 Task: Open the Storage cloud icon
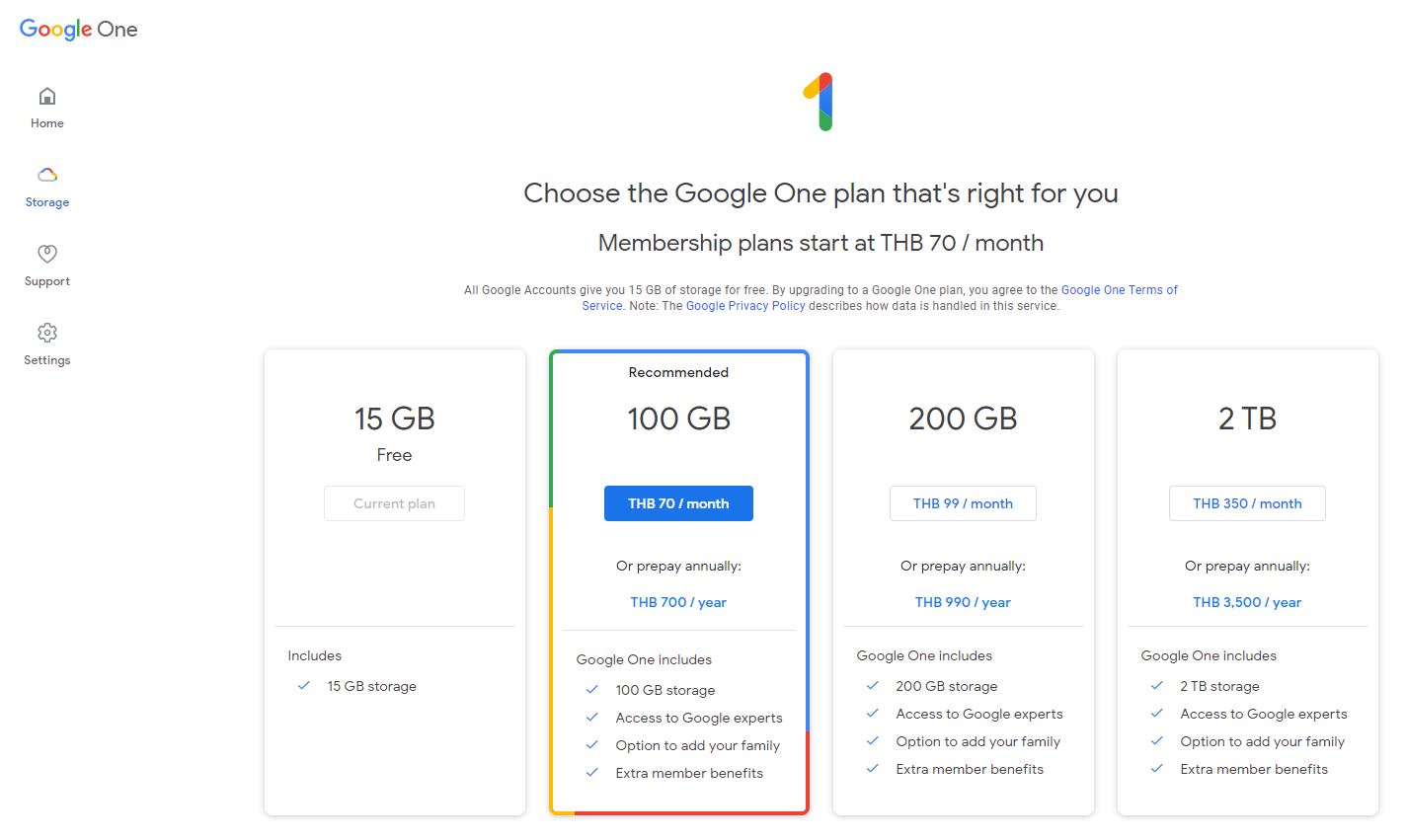coord(47,175)
